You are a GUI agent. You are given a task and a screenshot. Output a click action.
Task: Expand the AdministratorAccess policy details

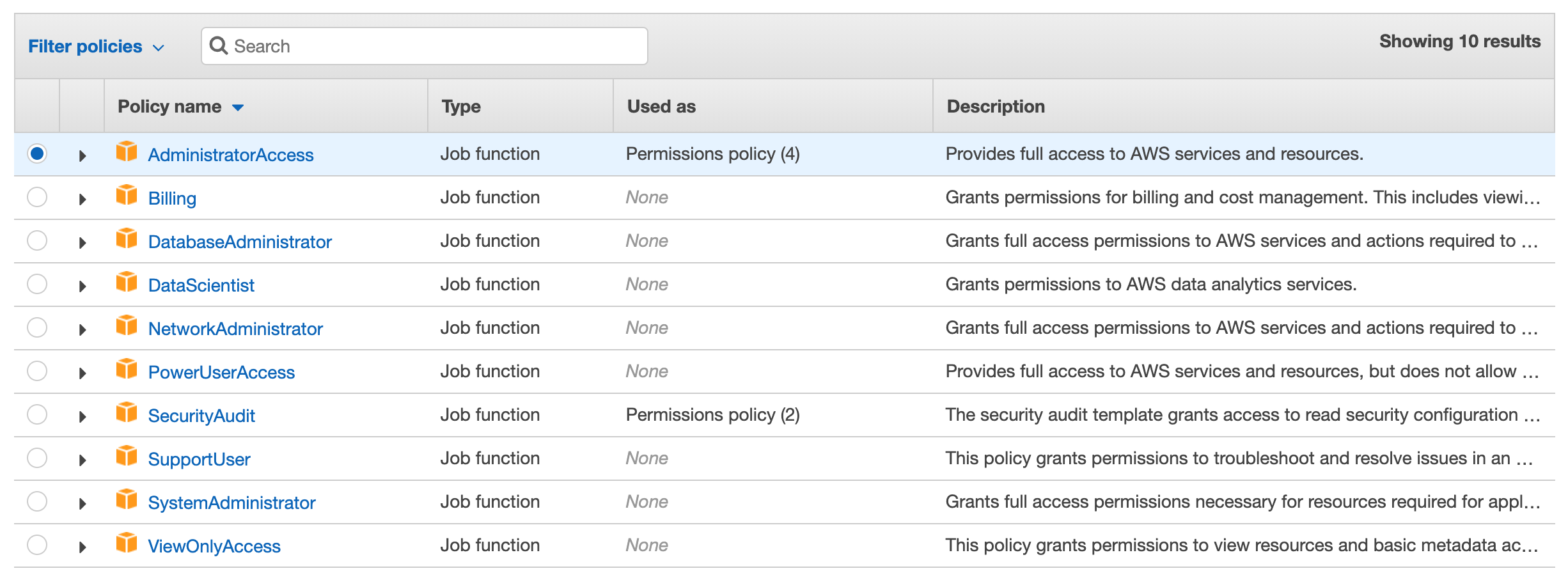pyautogui.click(x=82, y=155)
